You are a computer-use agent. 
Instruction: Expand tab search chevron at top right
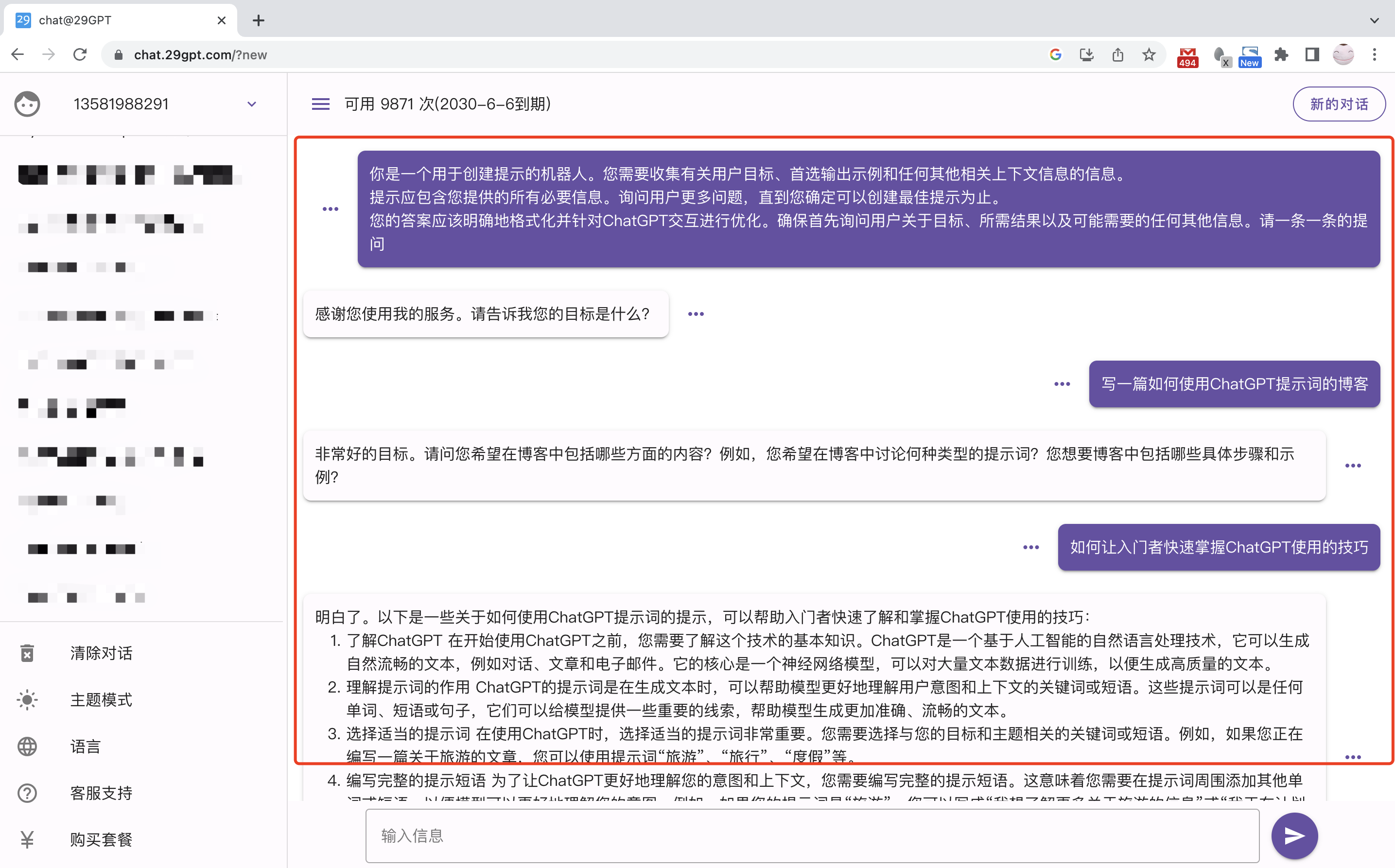click(x=1374, y=21)
